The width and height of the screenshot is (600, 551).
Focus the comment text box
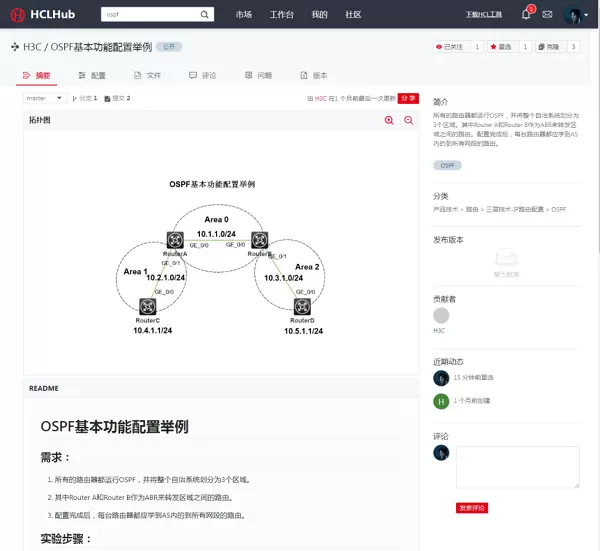point(516,468)
